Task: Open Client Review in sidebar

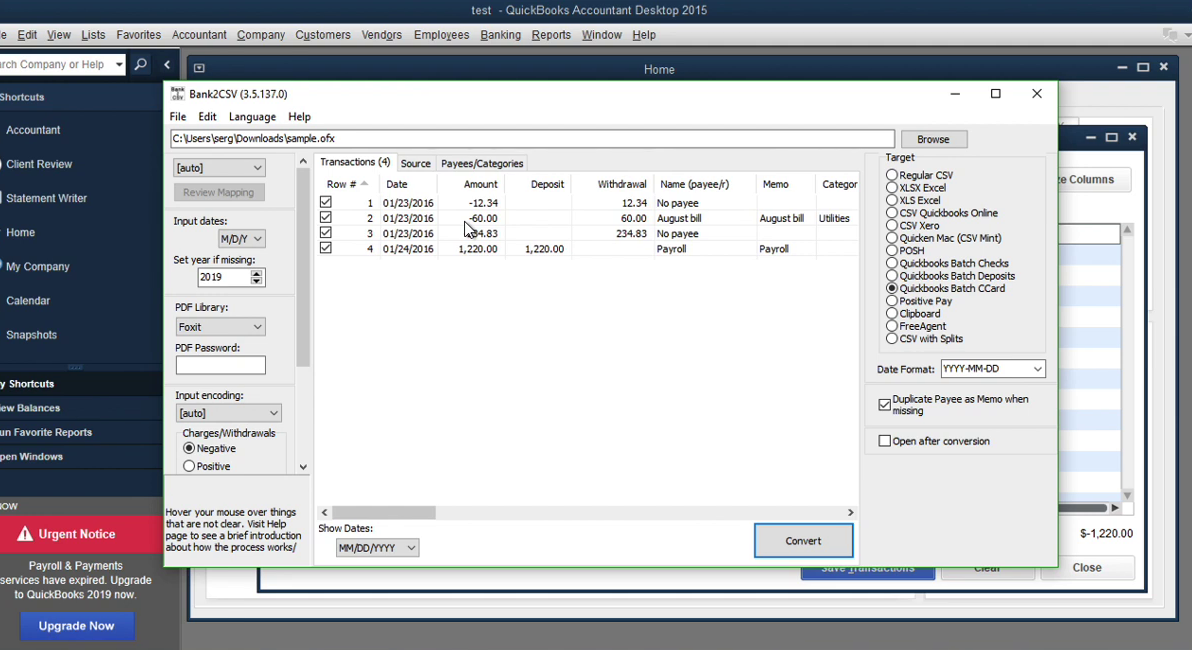Action: coord(39,164)
